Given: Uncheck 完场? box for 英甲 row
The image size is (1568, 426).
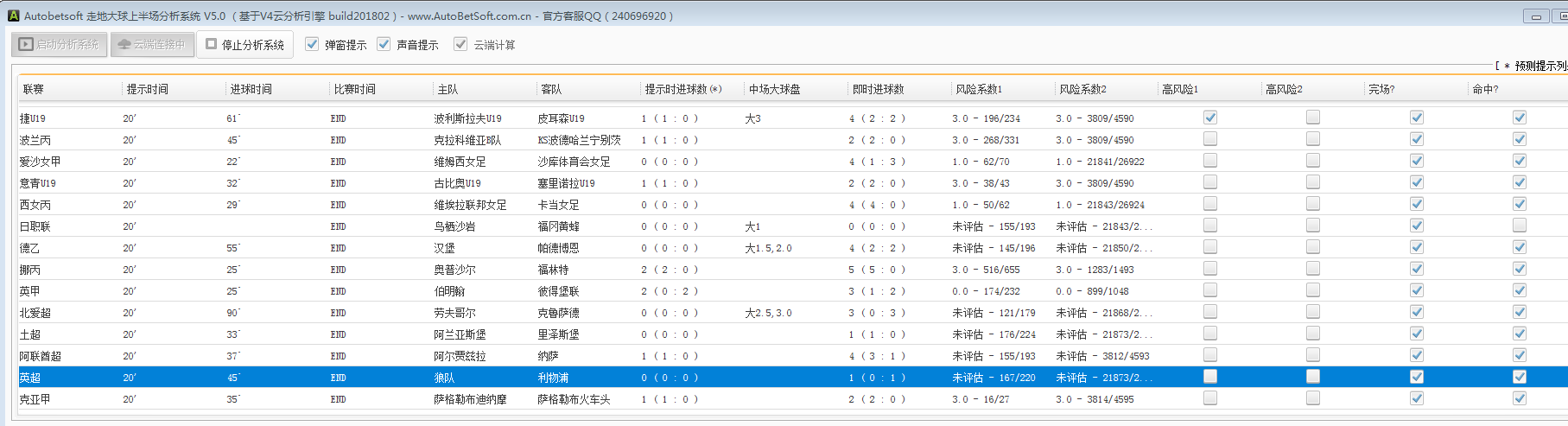Looking at the screenshot, I should pyautogui.click(x=1417, y=290).
